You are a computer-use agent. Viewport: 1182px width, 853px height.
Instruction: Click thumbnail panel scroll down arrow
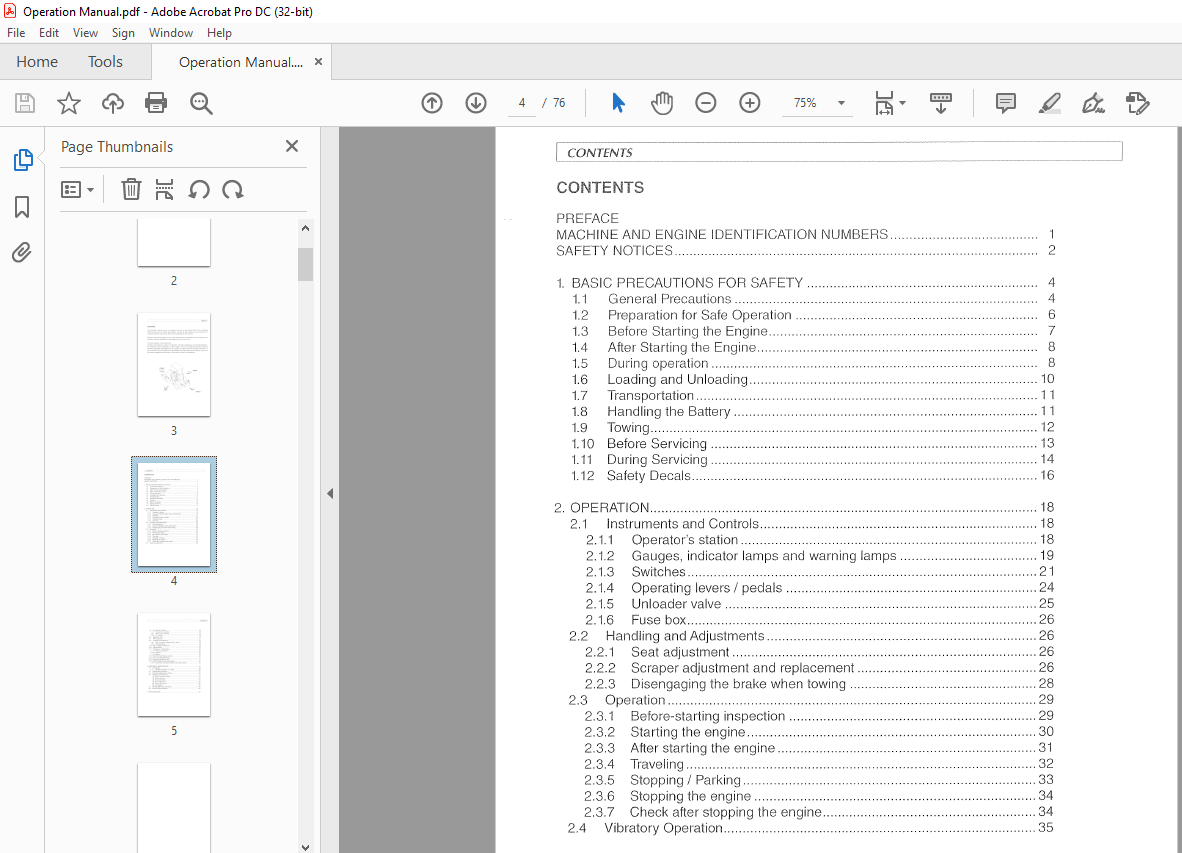coord(305,847)
